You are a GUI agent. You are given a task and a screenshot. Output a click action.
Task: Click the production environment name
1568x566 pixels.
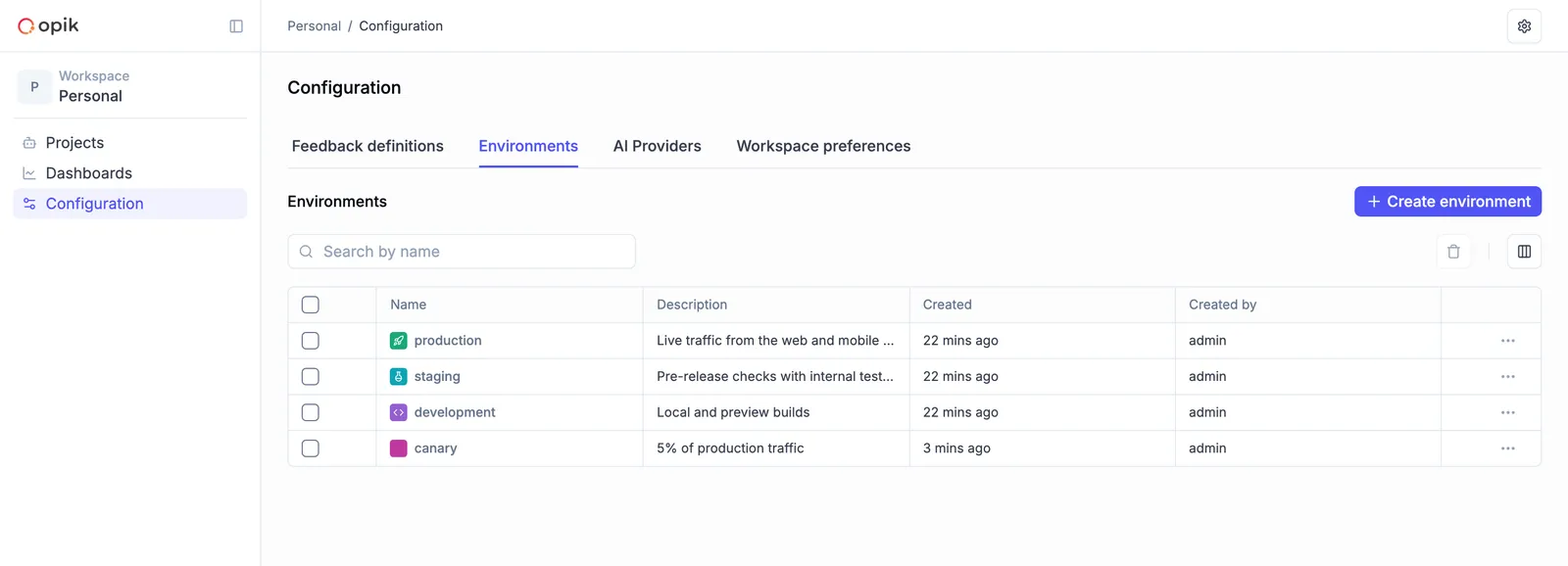(448, 341)
